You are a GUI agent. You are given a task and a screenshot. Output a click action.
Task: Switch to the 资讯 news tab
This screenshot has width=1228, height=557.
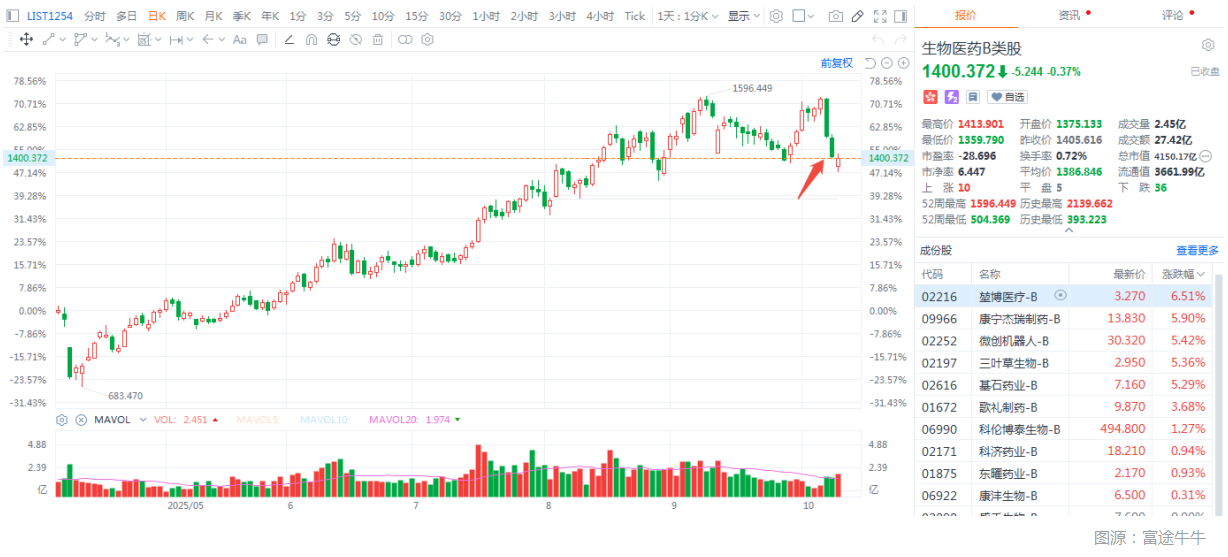pyautogui.click(x=1069, y=15)
